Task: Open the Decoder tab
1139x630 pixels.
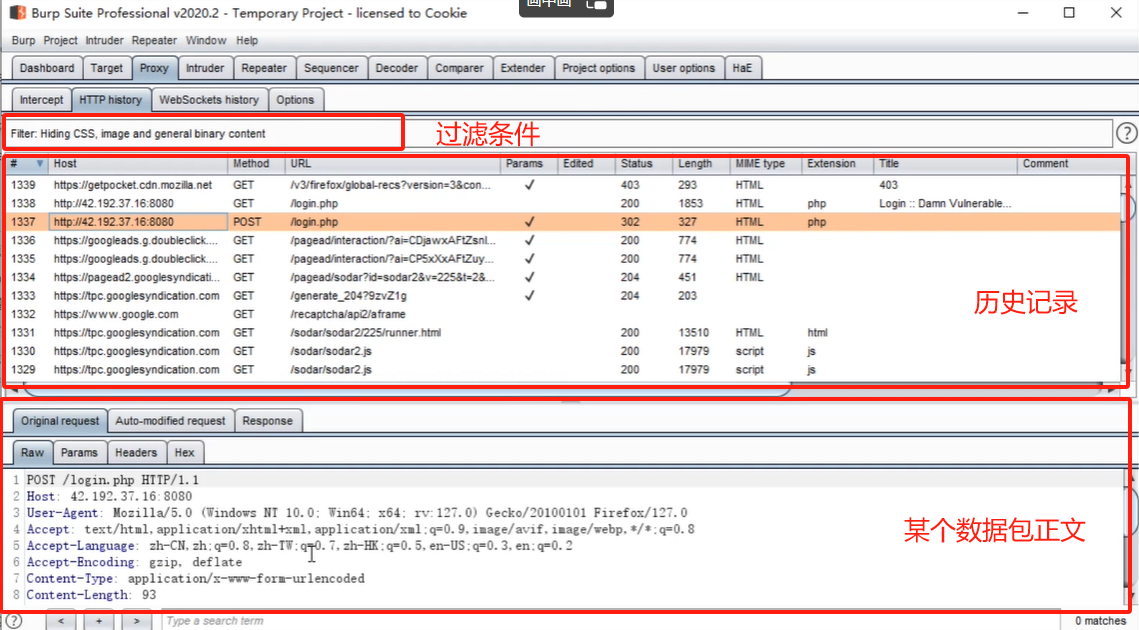Action: (397, 68)
